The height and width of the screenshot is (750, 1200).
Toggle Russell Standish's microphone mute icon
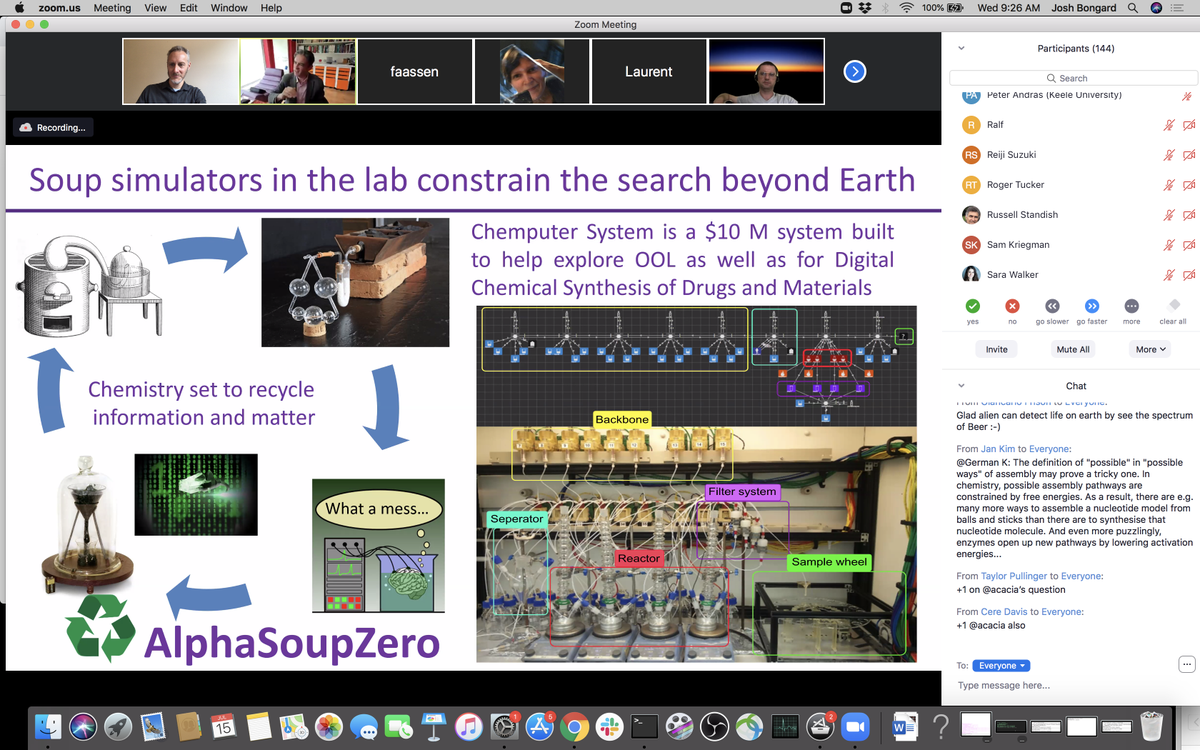(x=1167, y=215)
